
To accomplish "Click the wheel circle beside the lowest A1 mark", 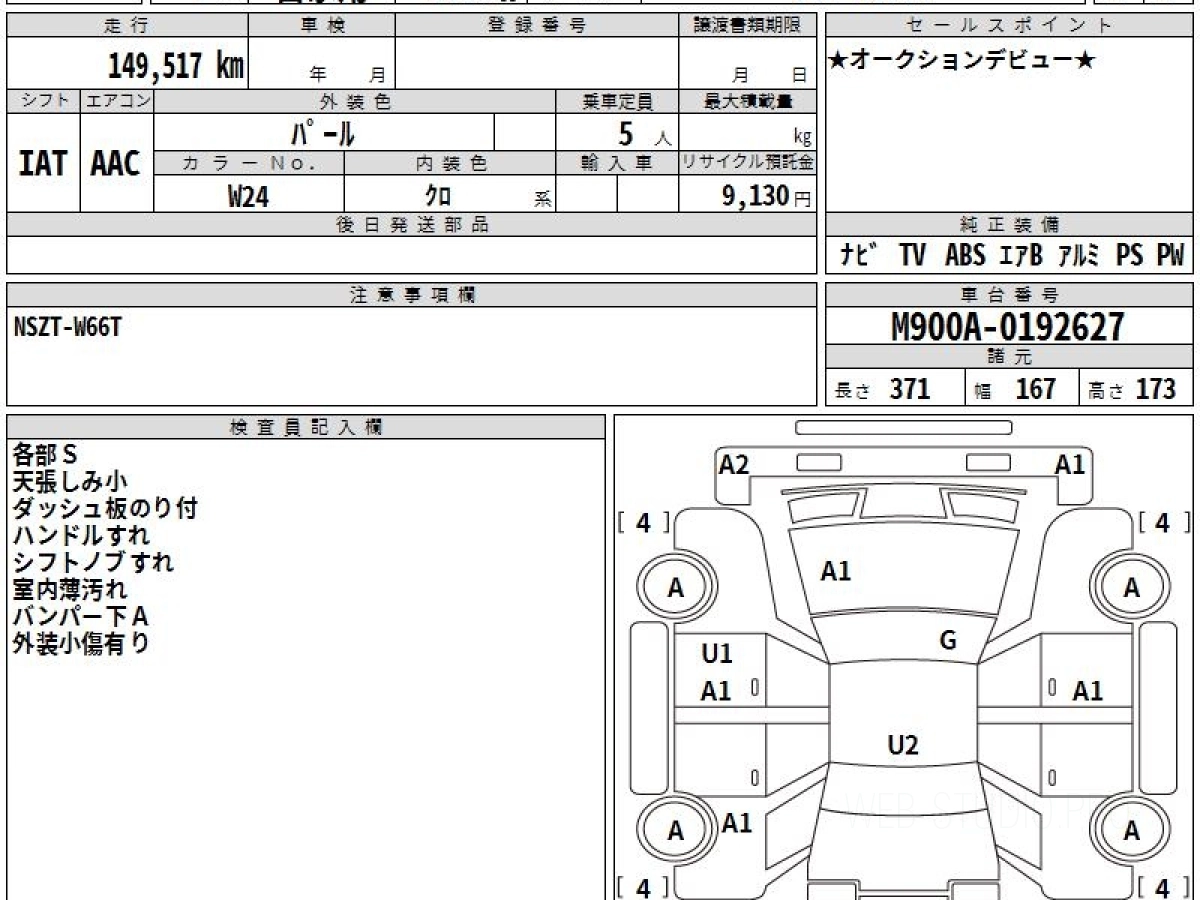I will point(676,831).
